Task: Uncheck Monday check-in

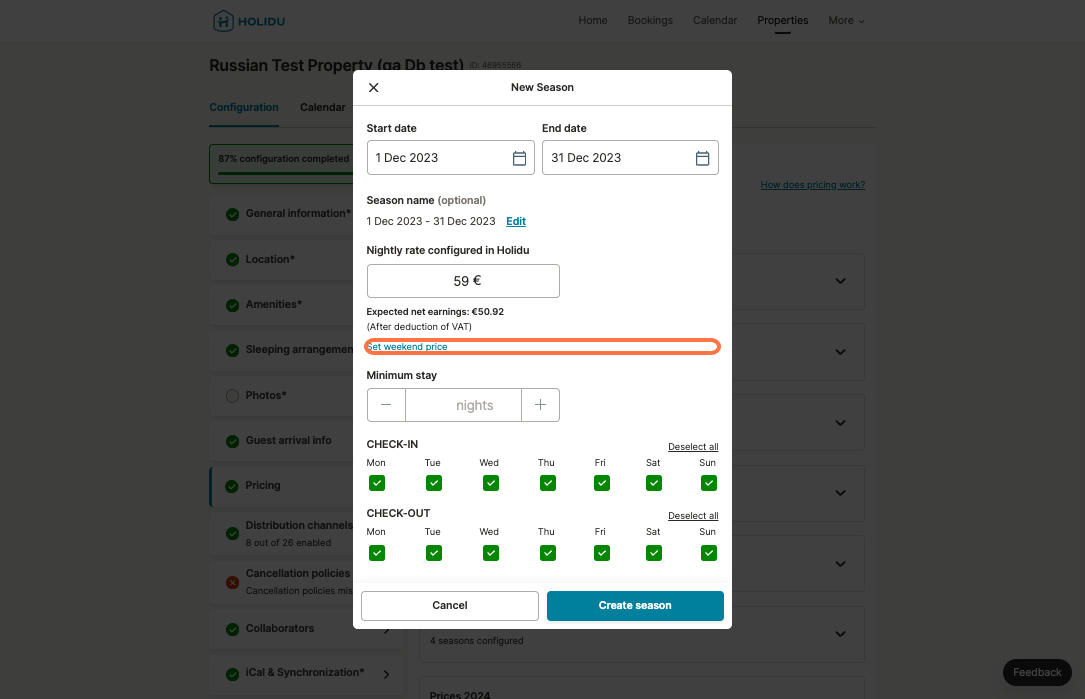Action: 376,483
